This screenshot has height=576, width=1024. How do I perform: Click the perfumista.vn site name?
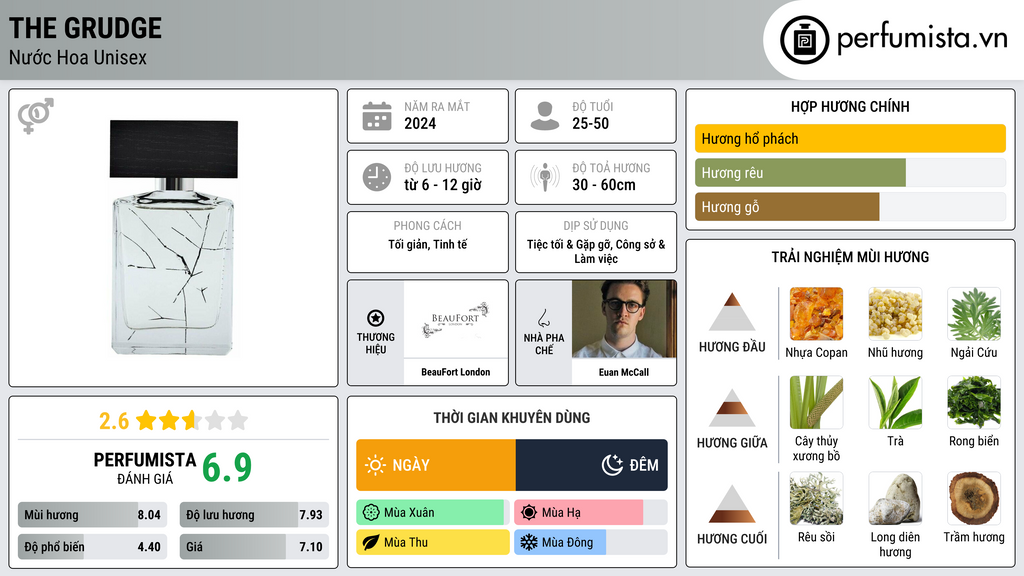tap(921, 39)
